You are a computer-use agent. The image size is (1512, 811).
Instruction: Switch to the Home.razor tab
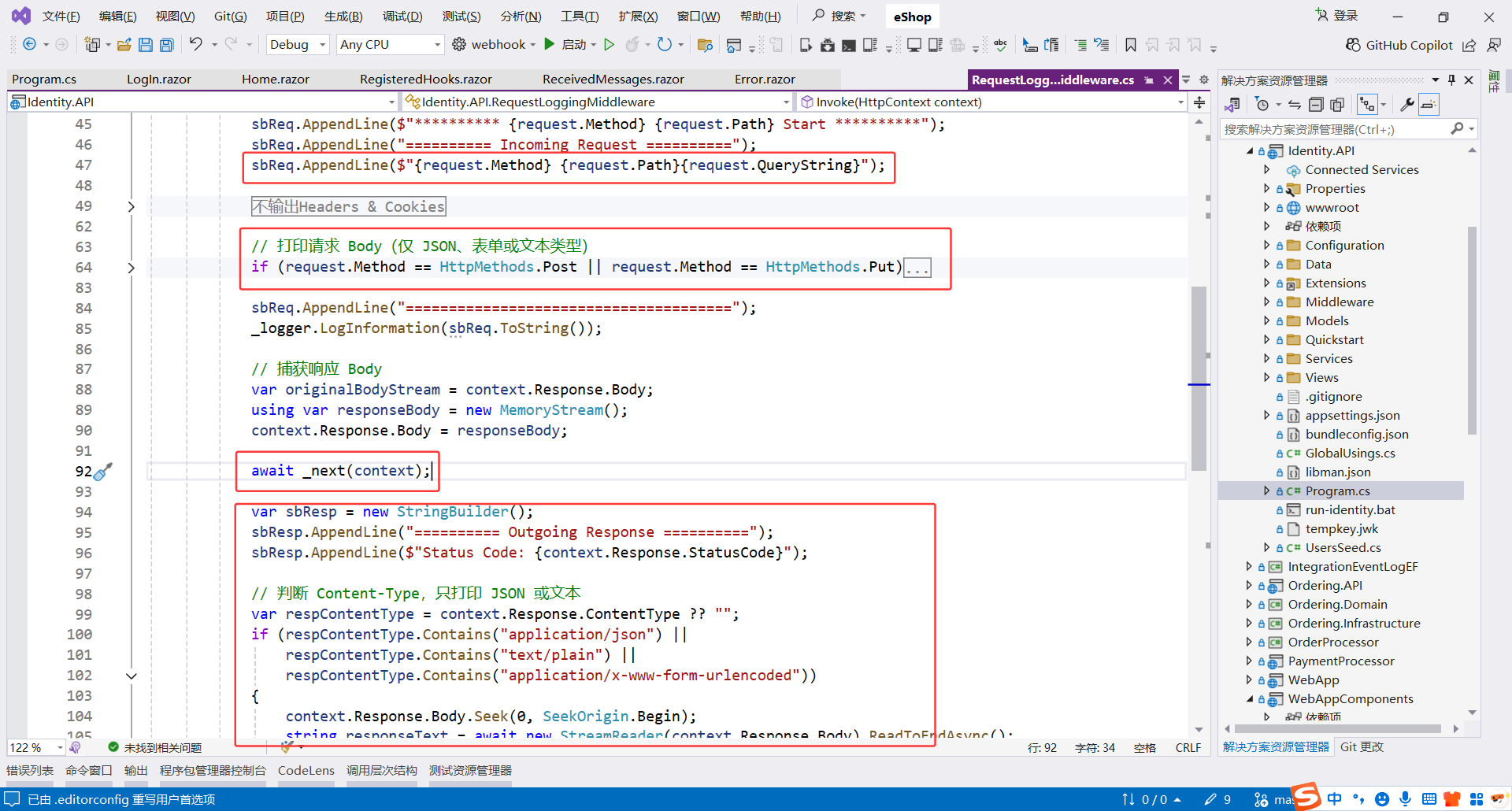click(276, 80)
